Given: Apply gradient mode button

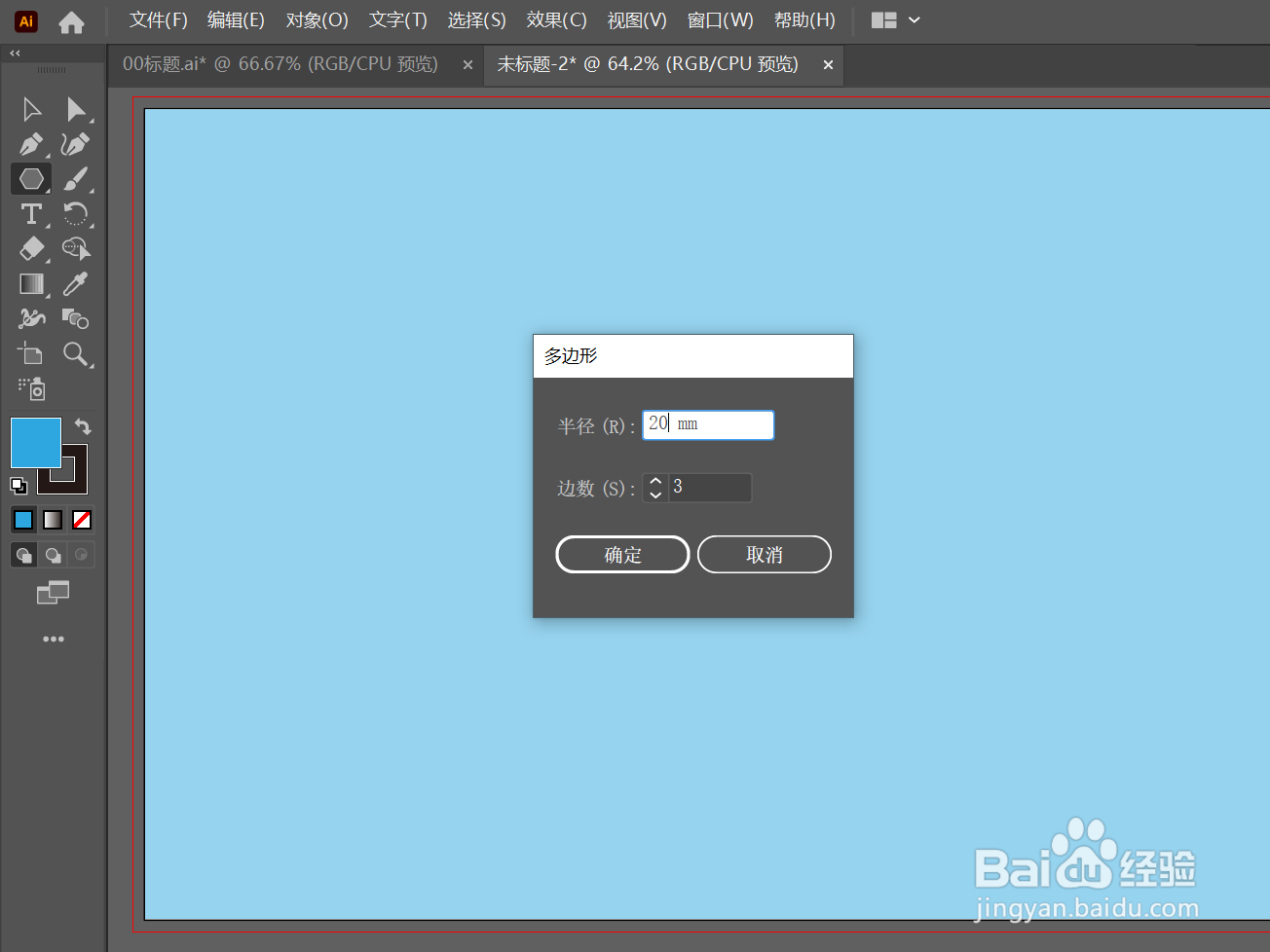Looking at the screenshot, I should (53, 520).
